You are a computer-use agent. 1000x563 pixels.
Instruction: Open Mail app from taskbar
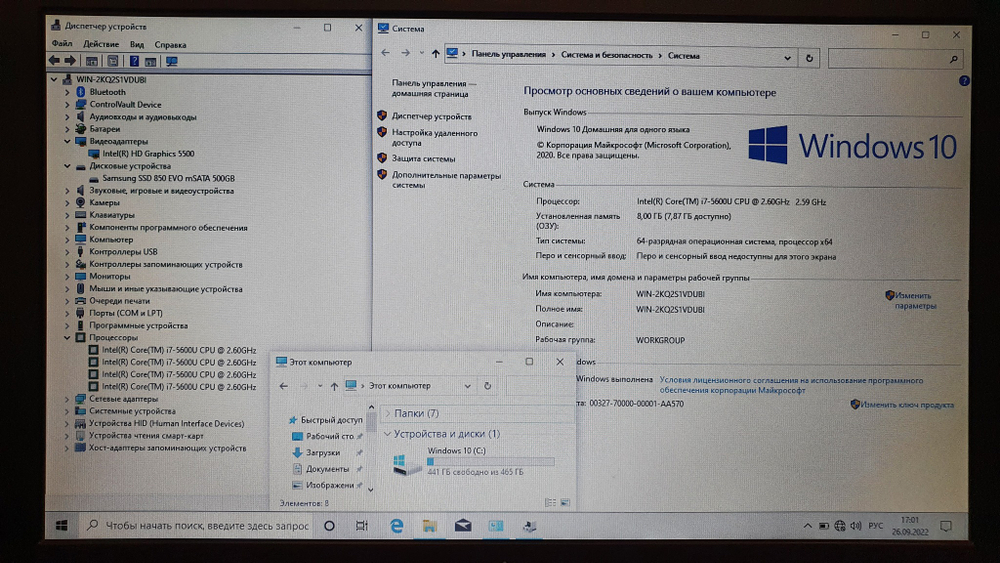click(x=463, y=526)
